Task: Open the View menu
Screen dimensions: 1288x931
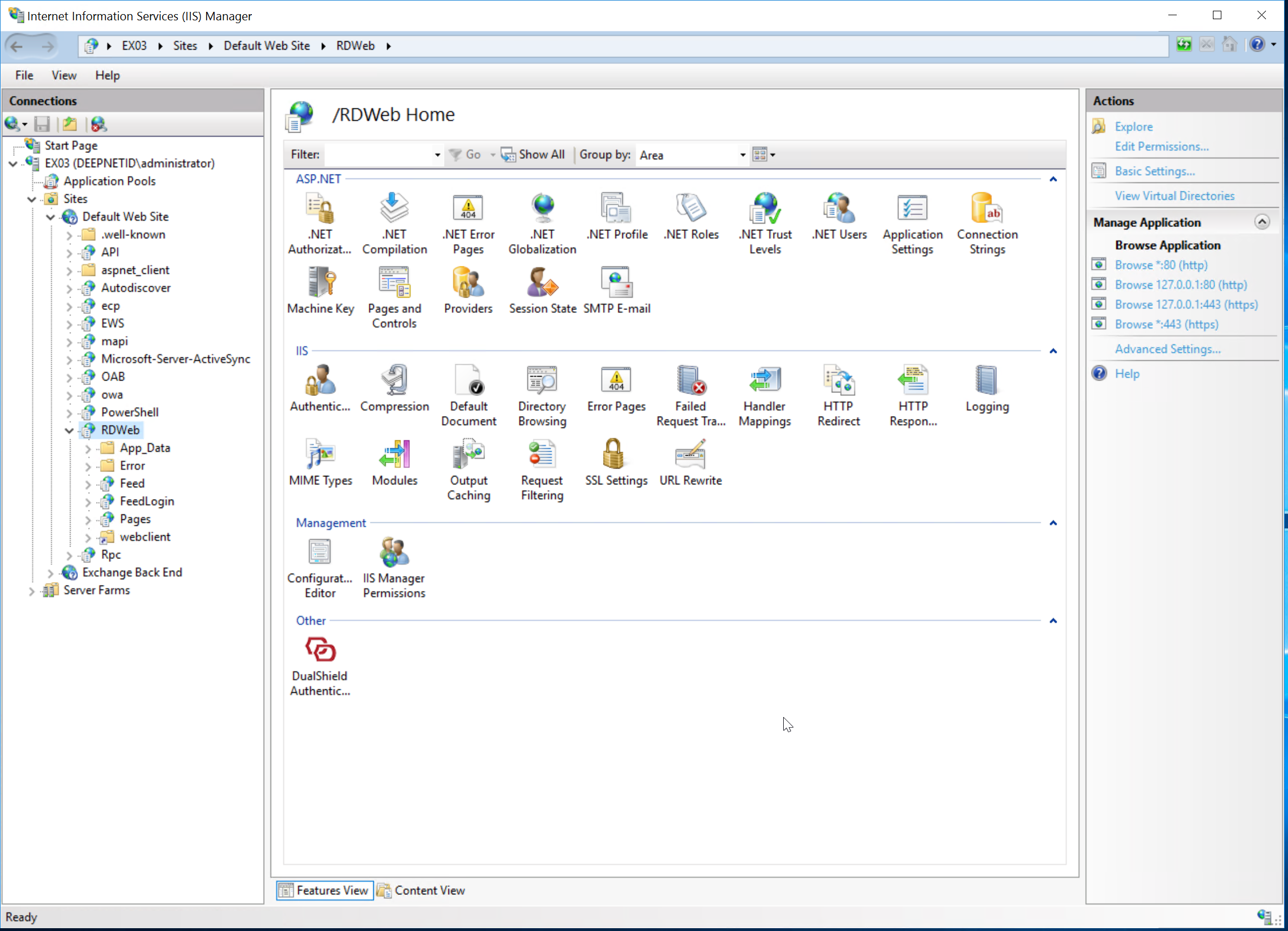Action: click(x=64, y=76)
